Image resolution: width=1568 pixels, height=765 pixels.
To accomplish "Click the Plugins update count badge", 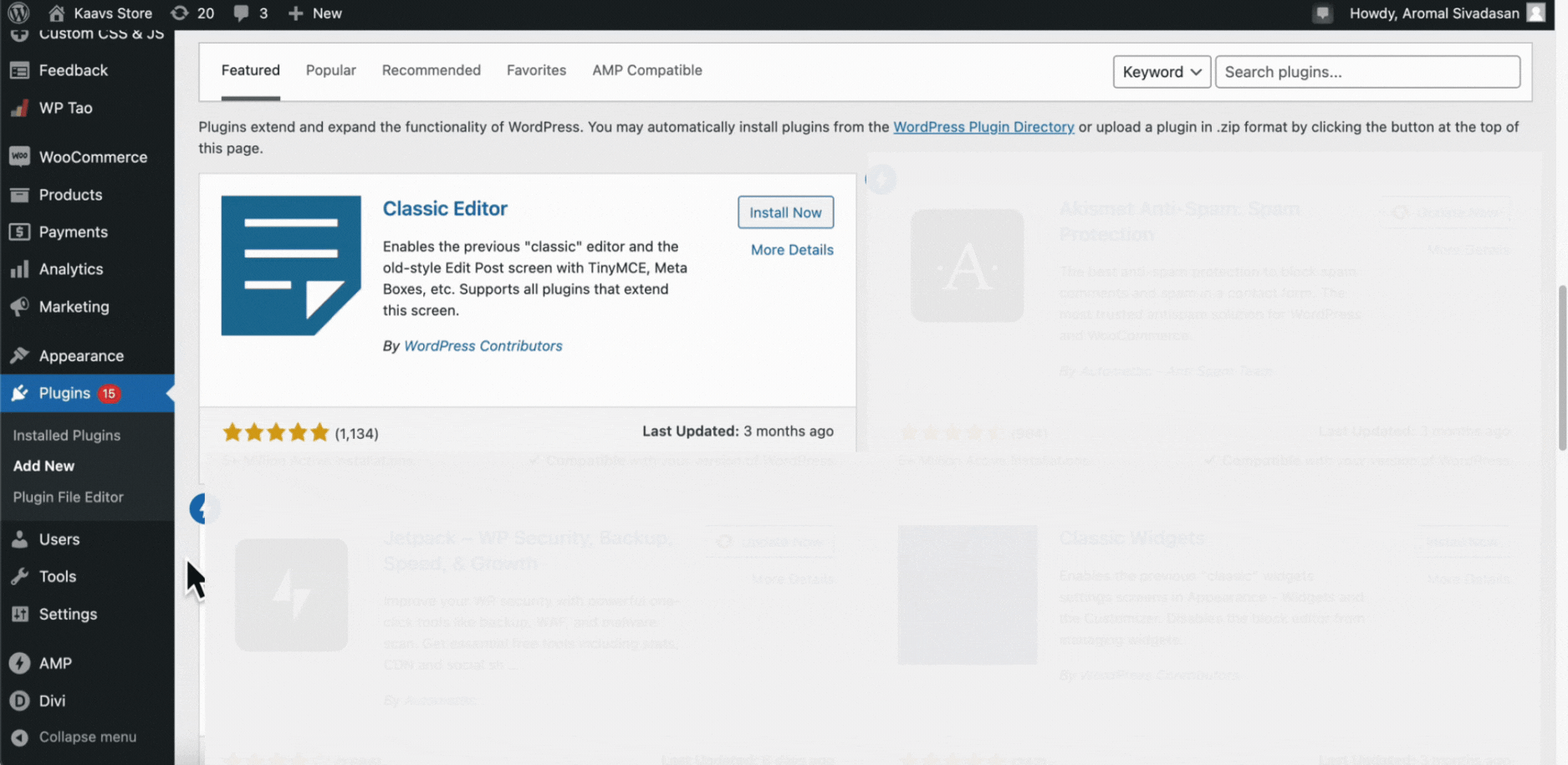I will tap(109, 394).
